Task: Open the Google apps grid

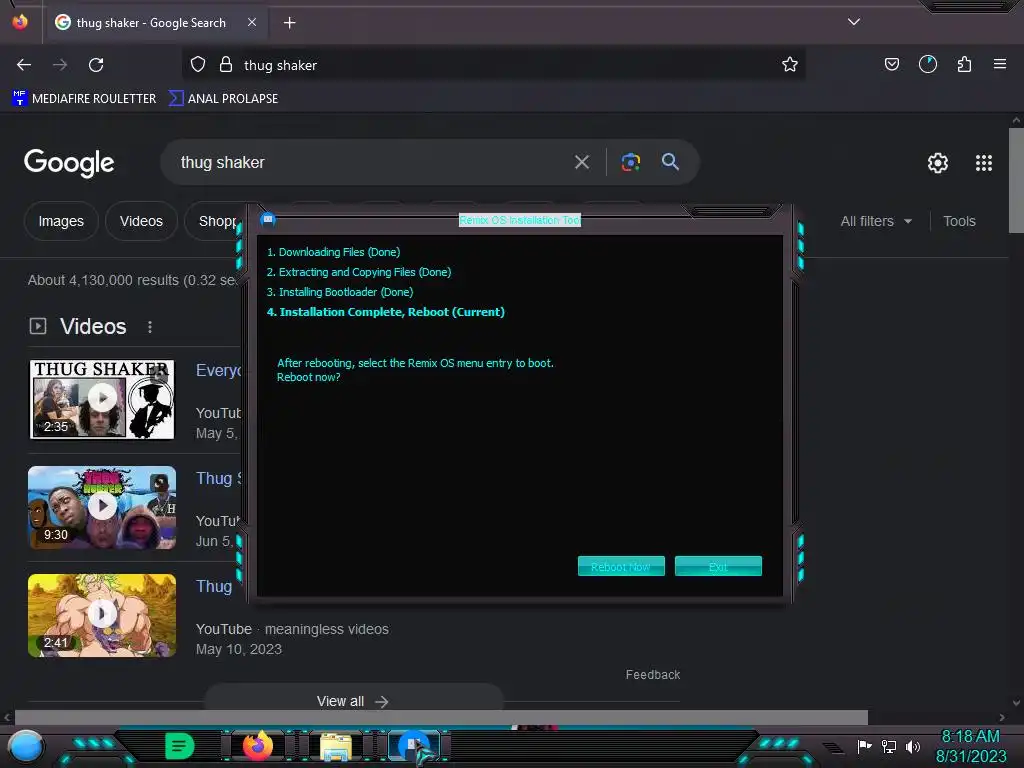Action: pos(984,163)
